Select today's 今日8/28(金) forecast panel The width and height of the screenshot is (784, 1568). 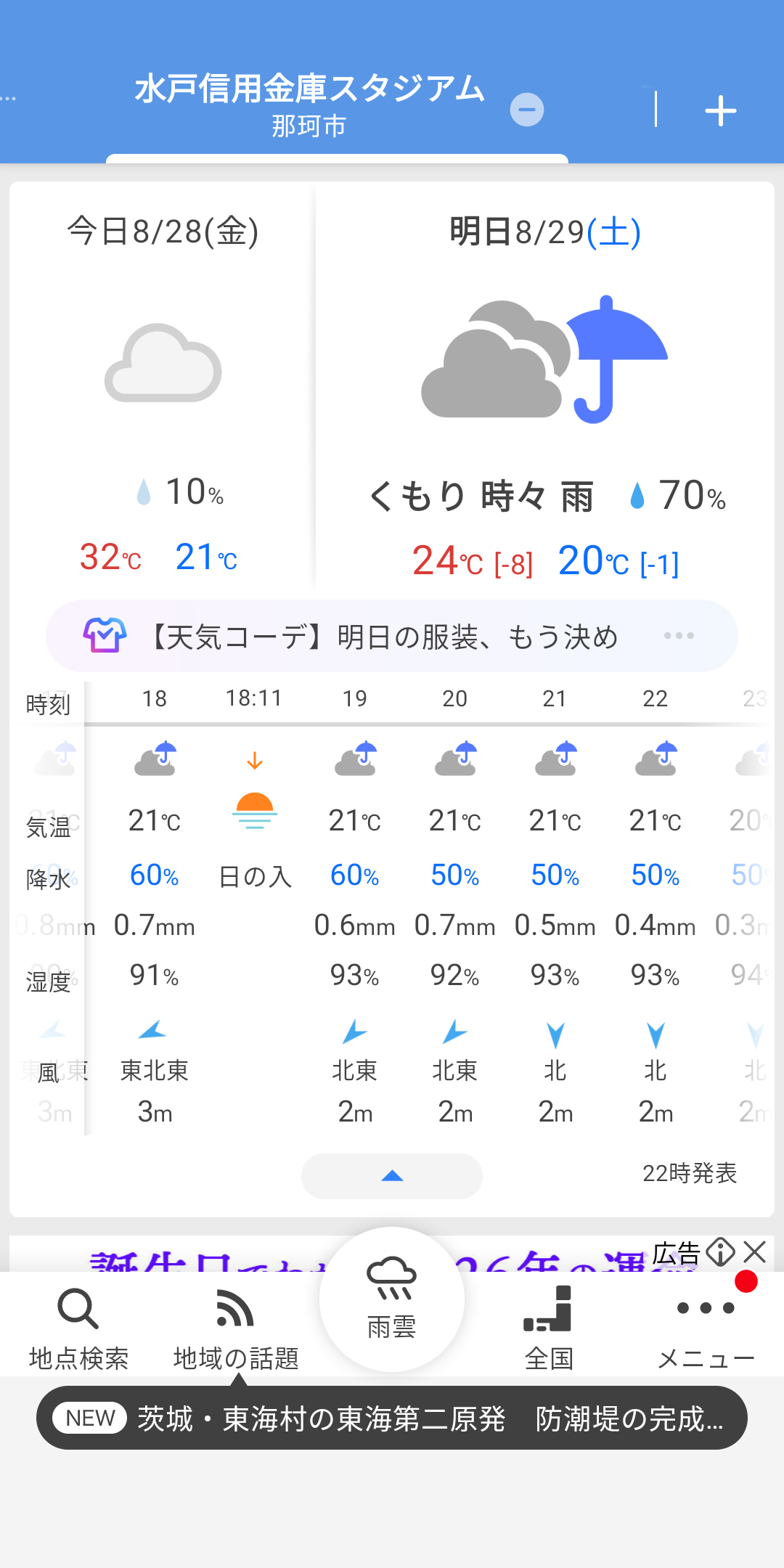coord(163,385)
